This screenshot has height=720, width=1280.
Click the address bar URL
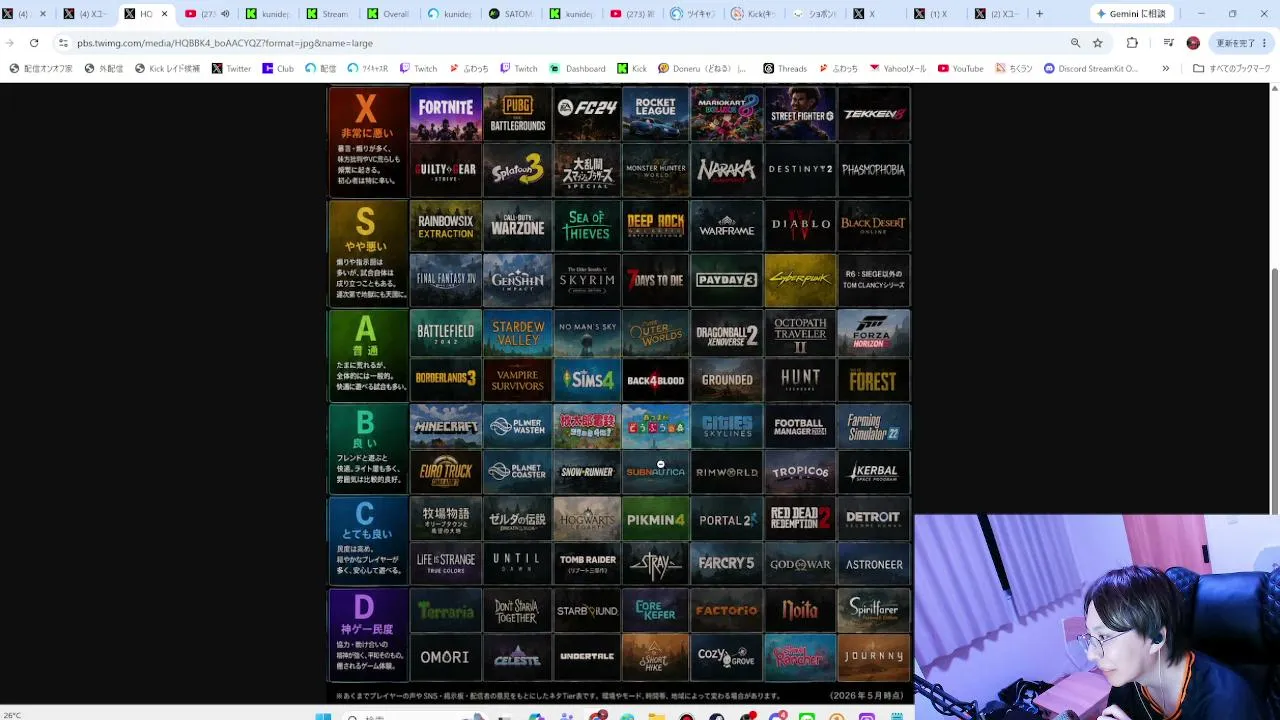(x=225, y=43)
